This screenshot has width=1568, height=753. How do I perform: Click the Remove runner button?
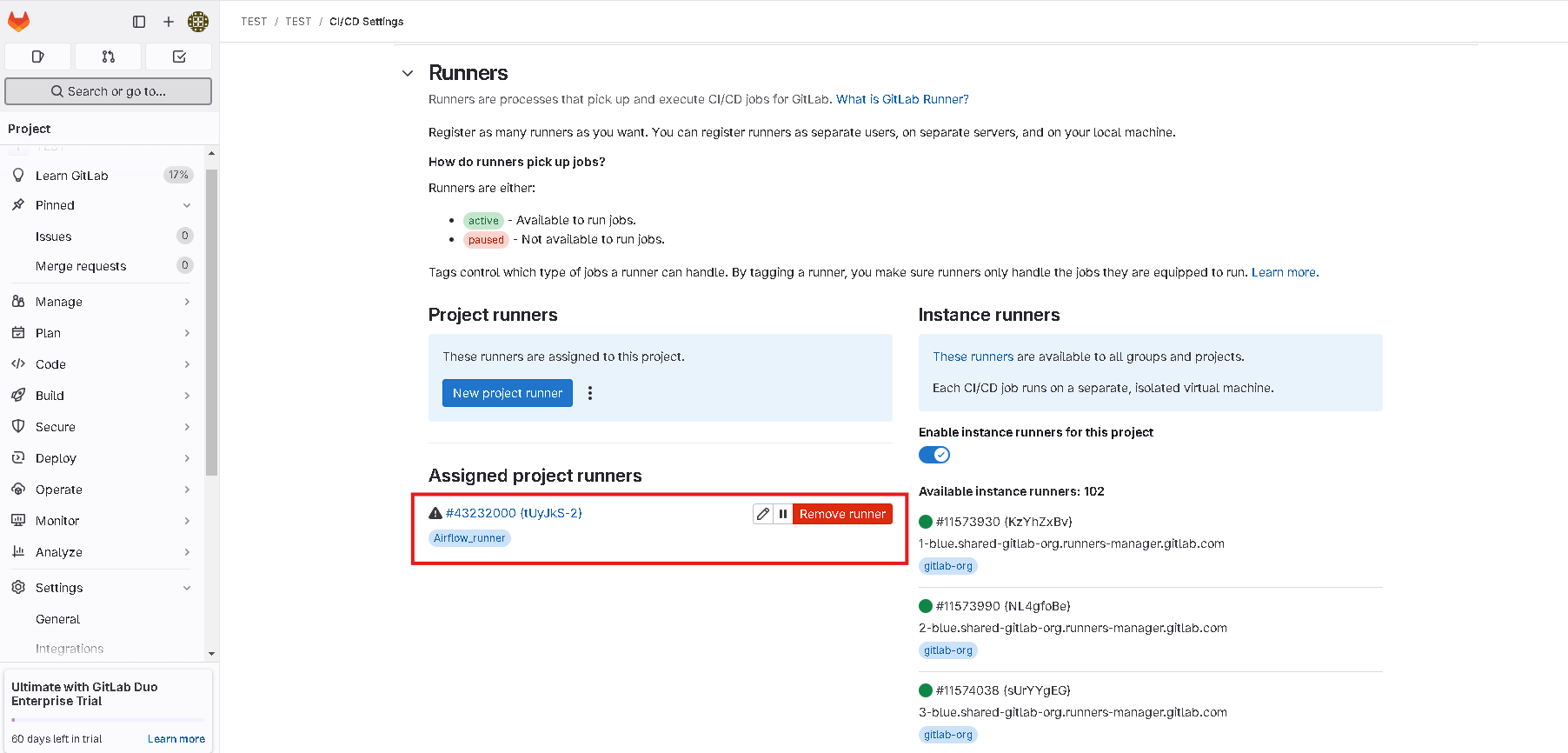pos(842,514)
